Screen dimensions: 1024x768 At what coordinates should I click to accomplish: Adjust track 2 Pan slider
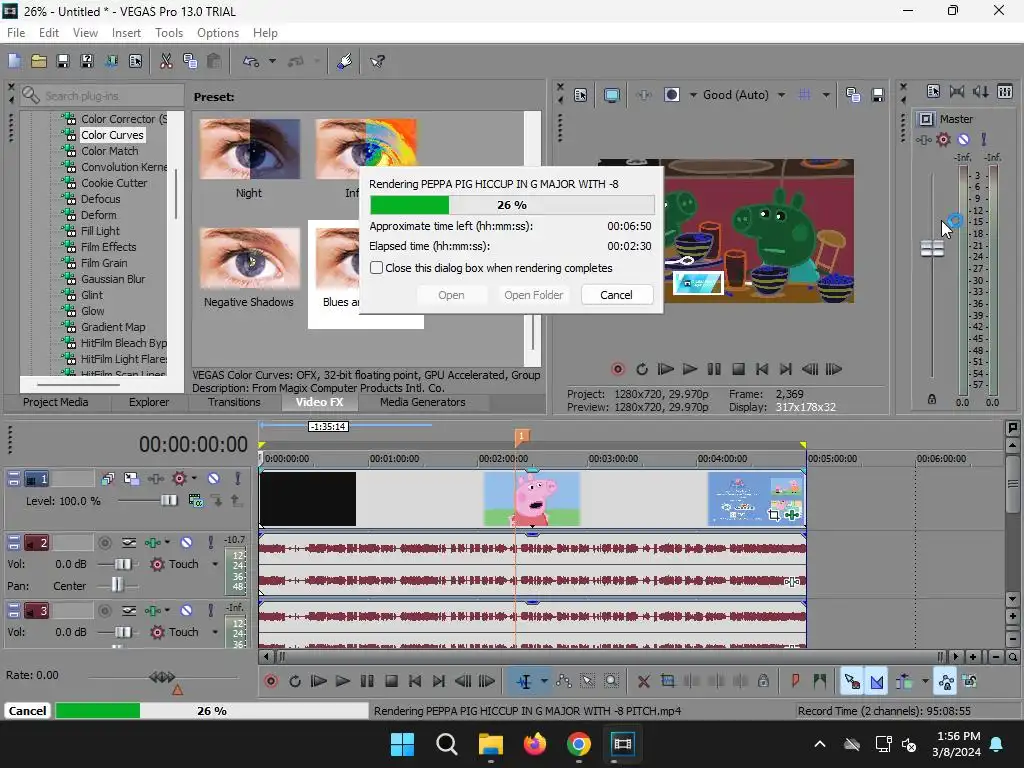(x=117, y=584)
